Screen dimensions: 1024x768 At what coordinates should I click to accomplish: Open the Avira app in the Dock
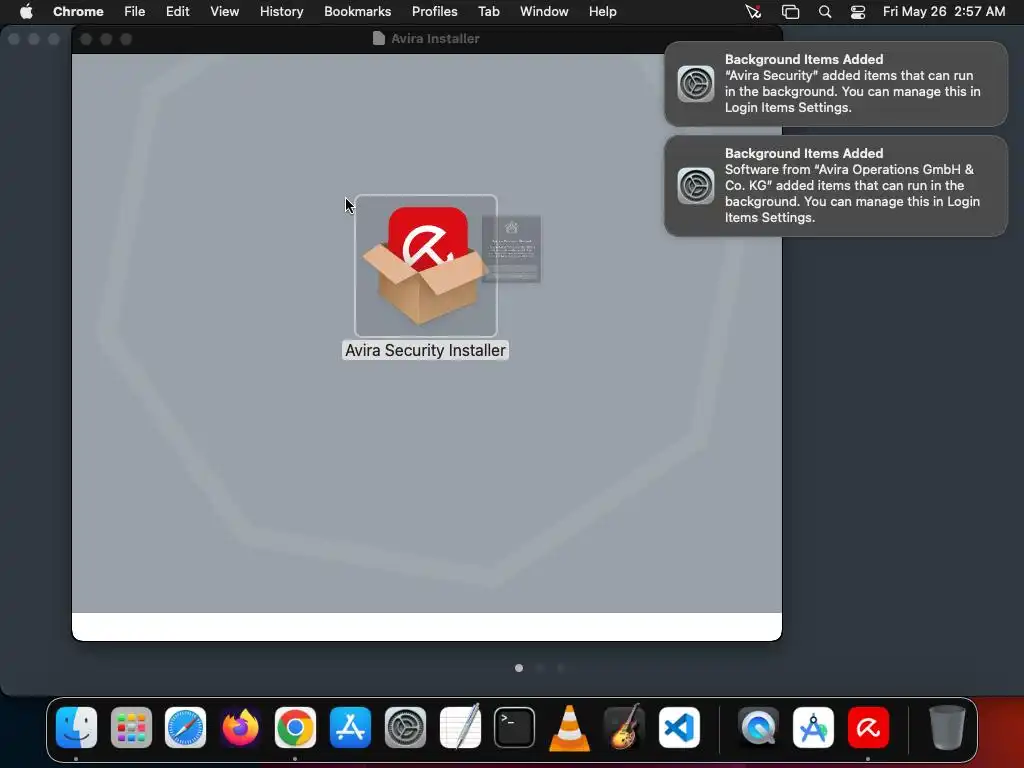pos(868,728)
